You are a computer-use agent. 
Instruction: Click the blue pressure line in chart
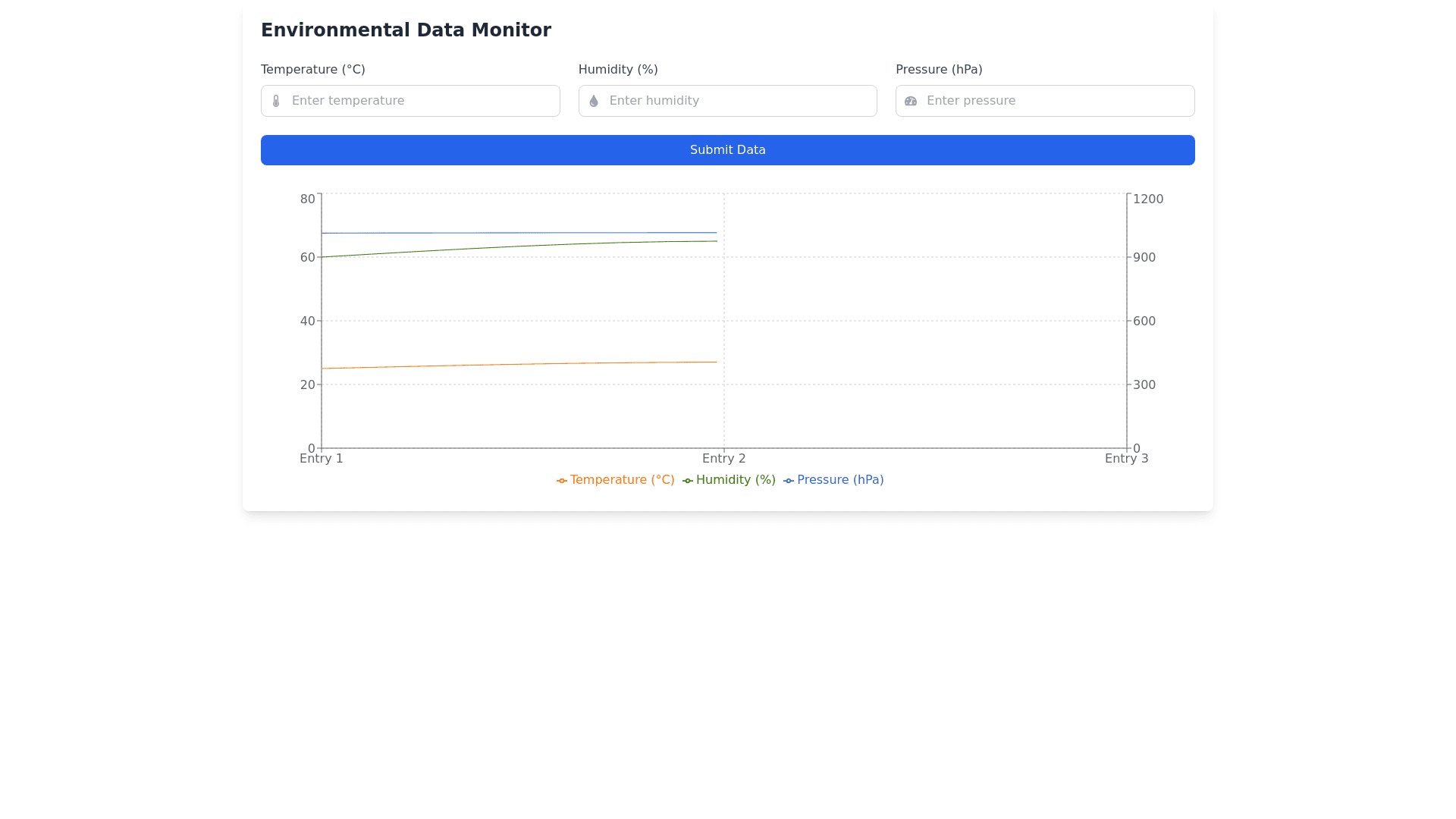[x=519, y=233]
